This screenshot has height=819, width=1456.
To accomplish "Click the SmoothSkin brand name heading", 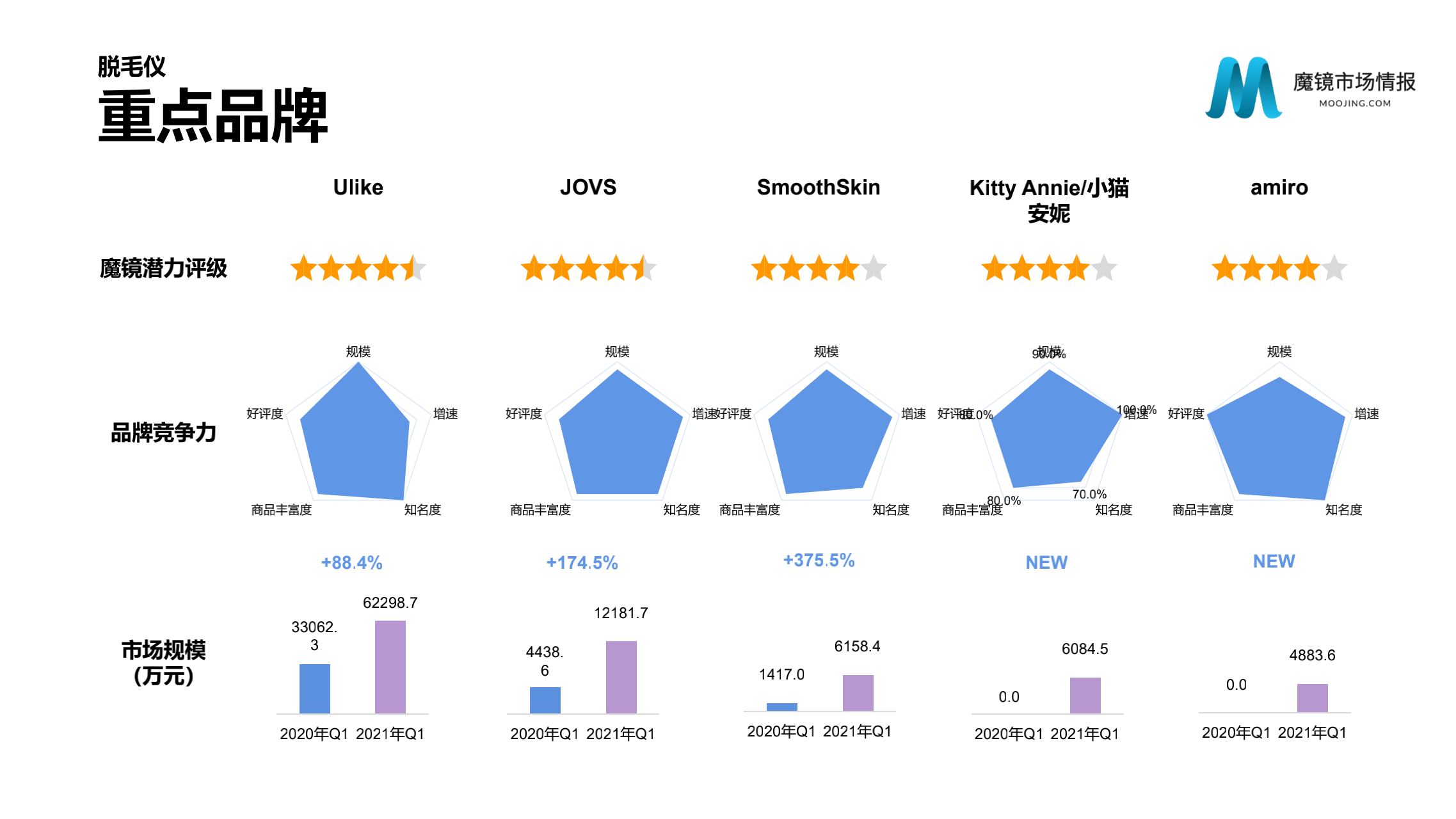I will pos(819,187).
